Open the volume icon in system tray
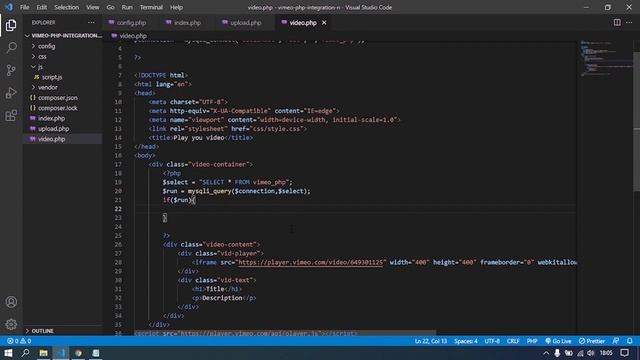Image resolution: width=640 pixels, height=360 pixels. tap(591, 353)
